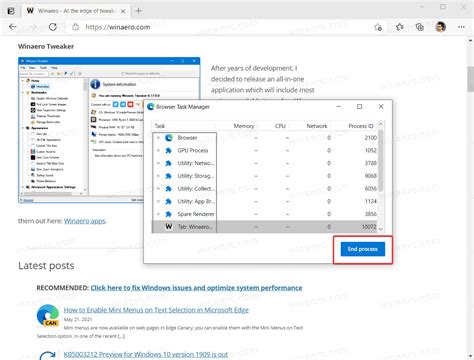Image resolution: width=474 pixels, height=360 pixels.
Task: Click the Winaero Tweaker heading
Action: click(46, 46)
